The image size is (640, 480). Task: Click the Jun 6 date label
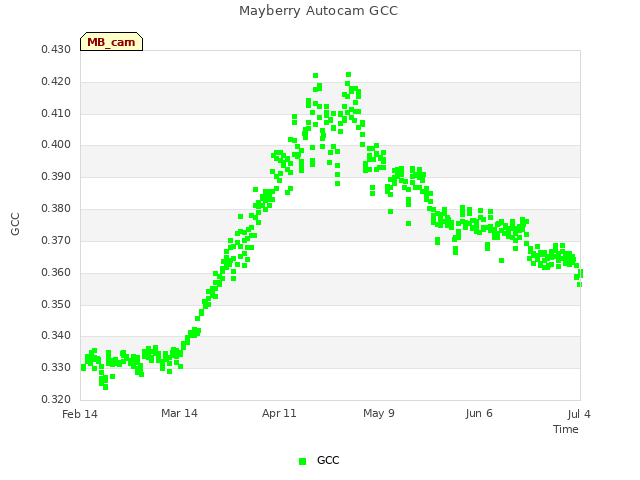pos(479,413)
